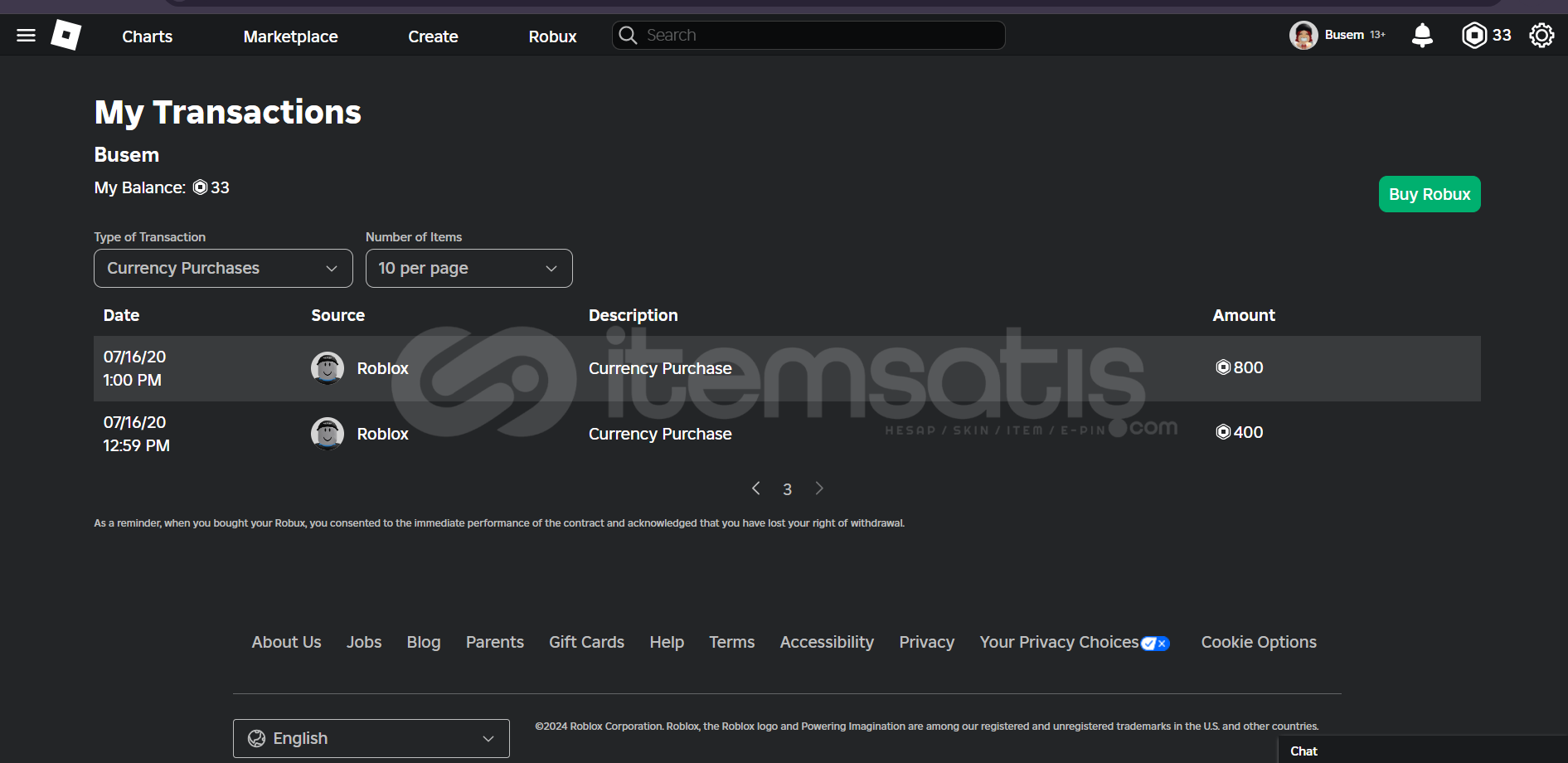Image resolution: width=1568 pixels, height=763 pixels.
Task: Open Busem's avatar profile picture
Action: (1303, 36)
